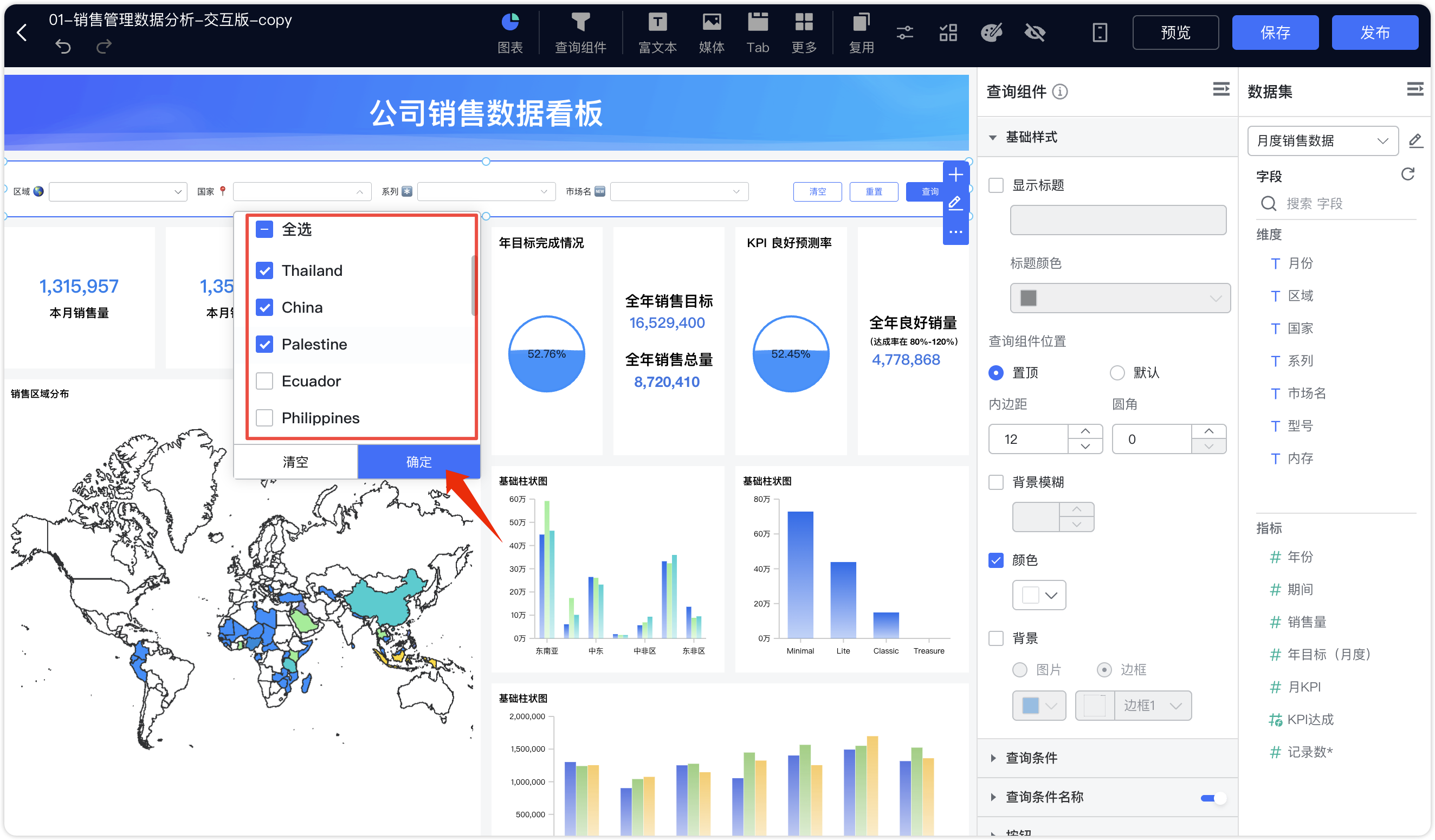Image resolution: width=1435 pixels, height=840 pixels.
Task: Open the blue 背景 color swatch
Action: click(1038, 706)
